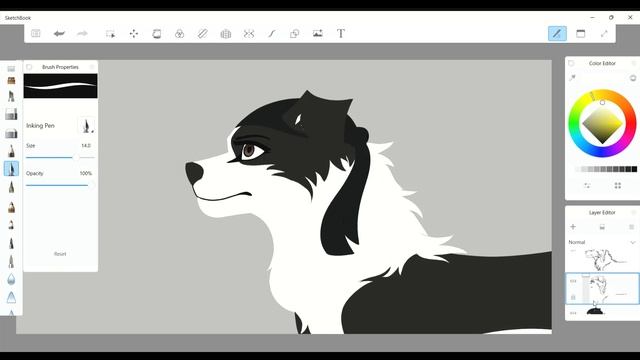Close the Layer Editor panel
The height and width of the screenshot is (360, 640).
[634, 213]
